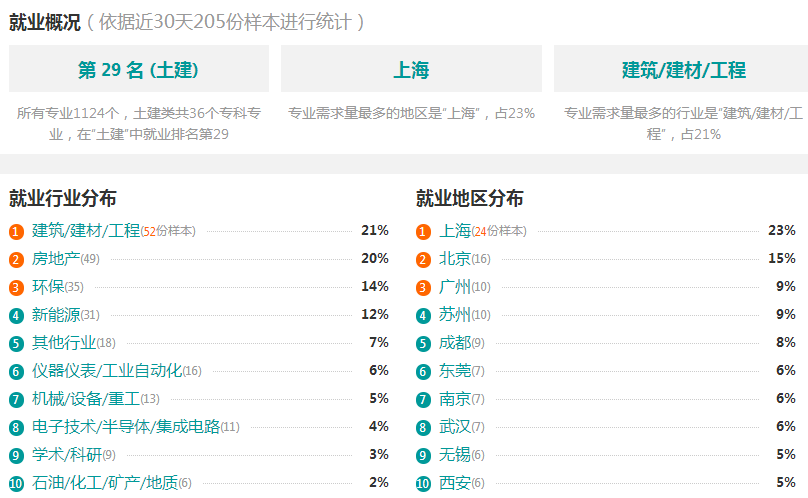808x498 pixels.
Task: Click rank 9 badge beside 学术/科研
Action: point(16,456)
